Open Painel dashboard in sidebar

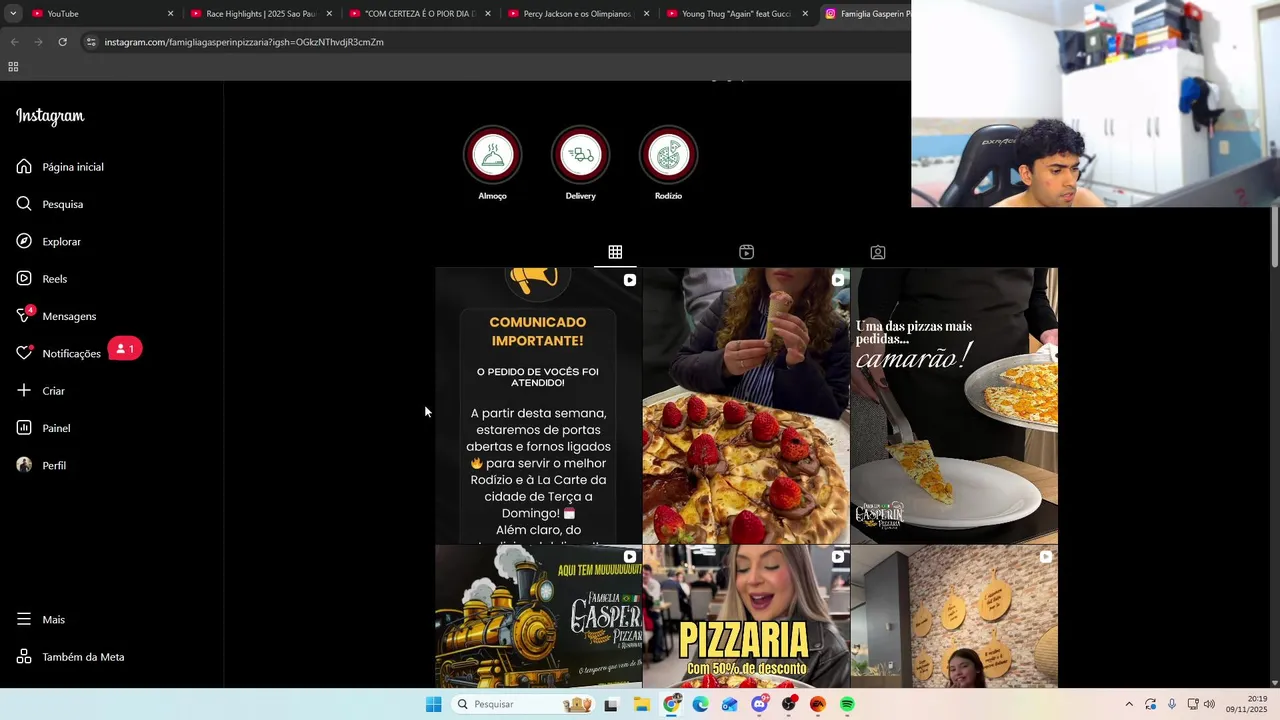[44, 428]
